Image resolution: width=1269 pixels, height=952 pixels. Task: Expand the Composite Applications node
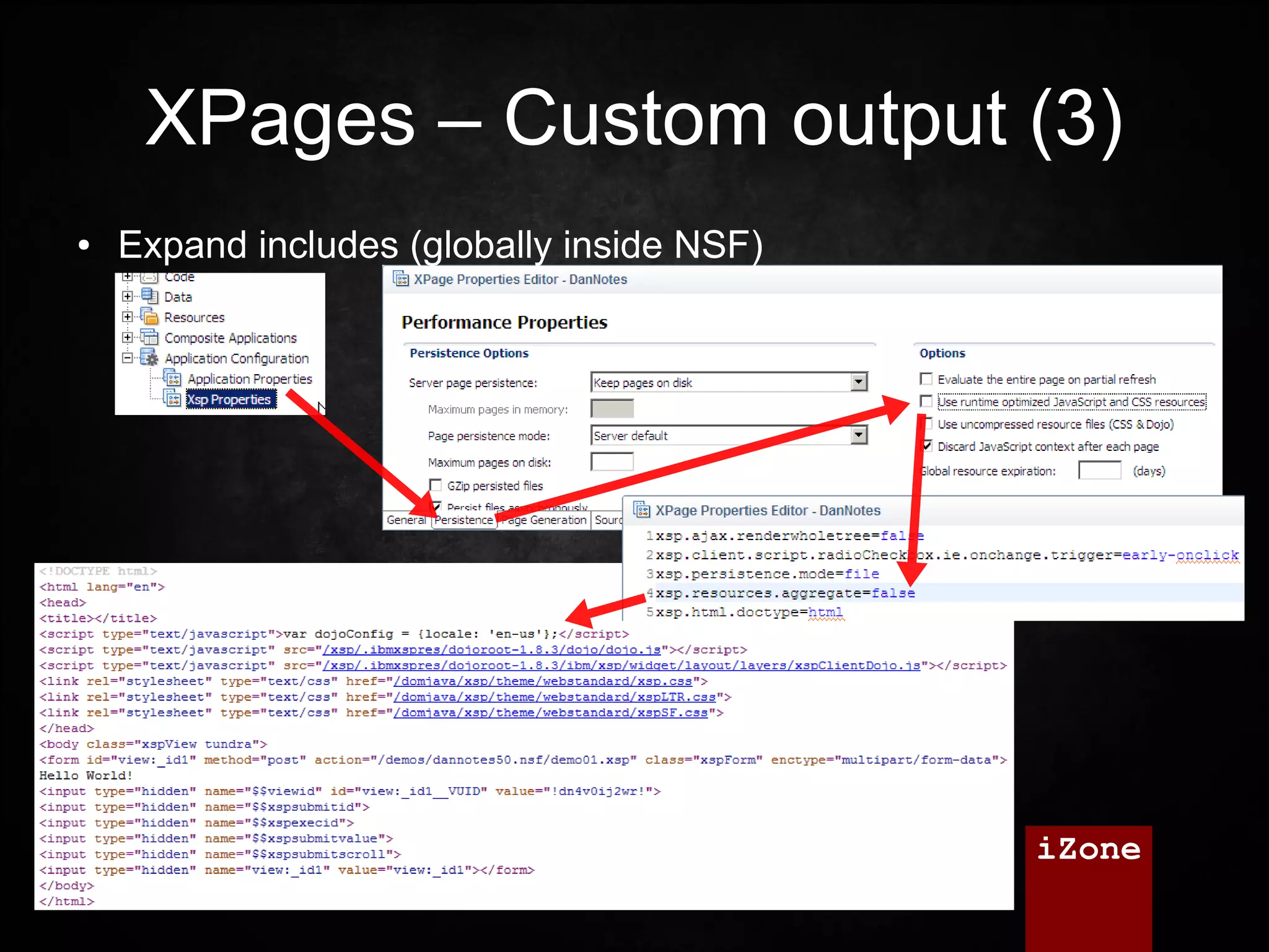[x=127, y=338]
